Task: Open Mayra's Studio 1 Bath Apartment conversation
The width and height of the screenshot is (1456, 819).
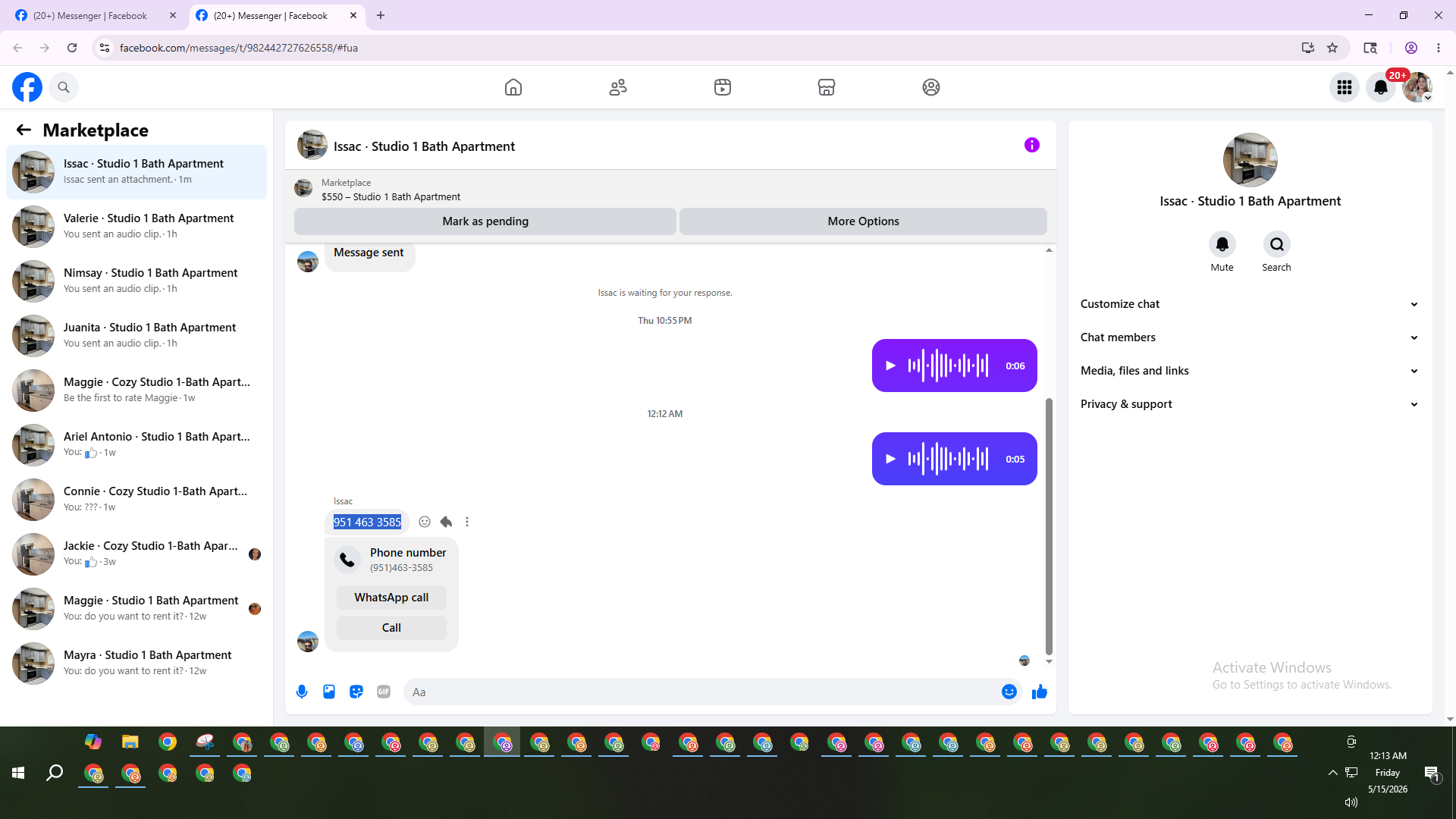Action: click(x=136, y=664)
